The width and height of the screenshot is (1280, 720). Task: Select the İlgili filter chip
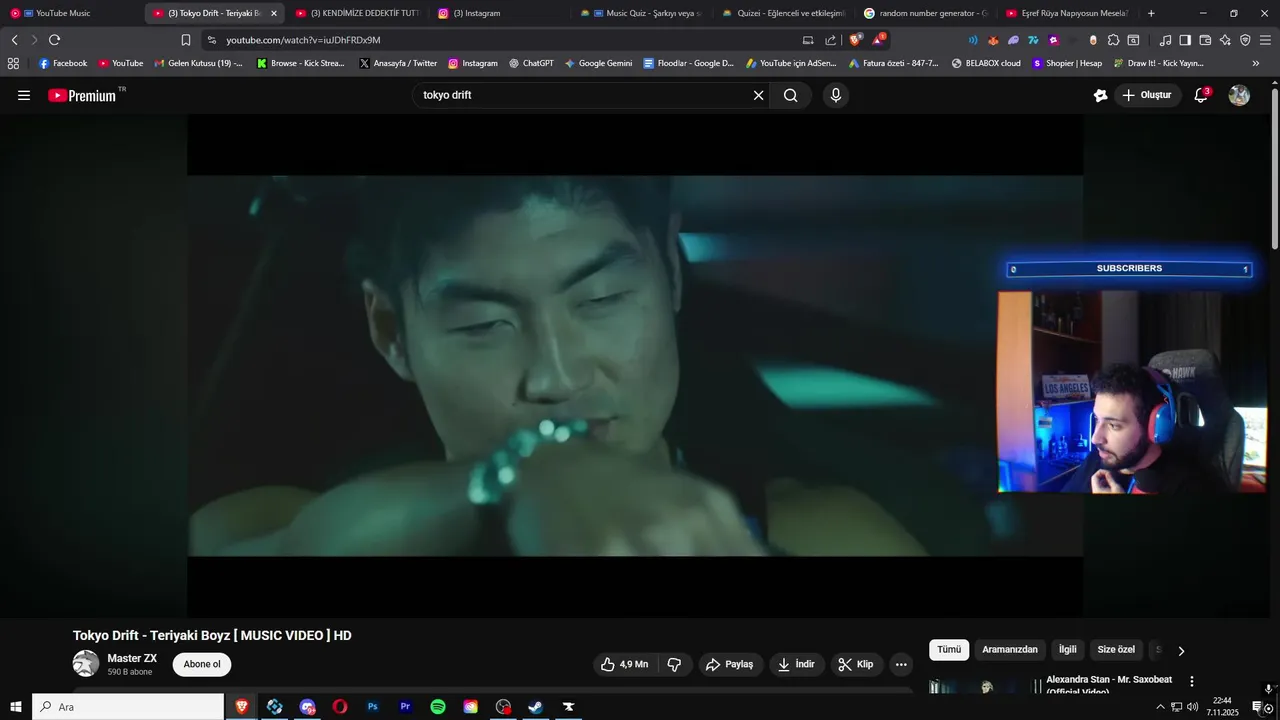point(1068,650)
